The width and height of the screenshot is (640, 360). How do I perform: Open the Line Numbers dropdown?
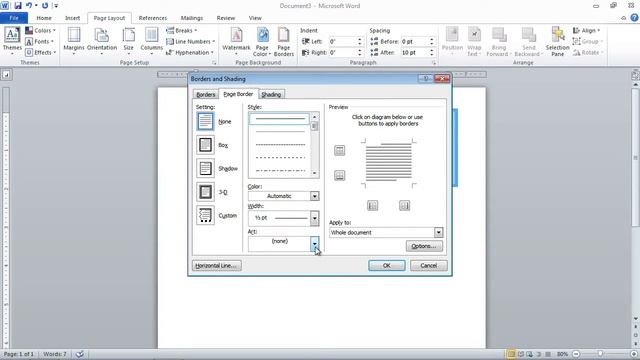(191, 42)
